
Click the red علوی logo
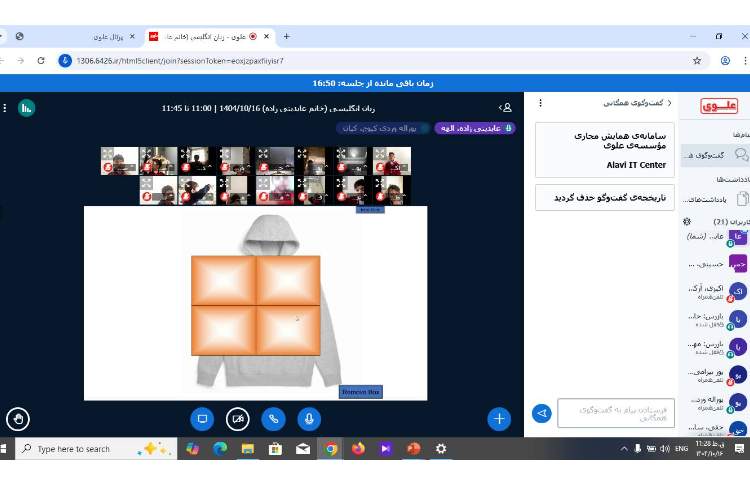tap(719, 106)
